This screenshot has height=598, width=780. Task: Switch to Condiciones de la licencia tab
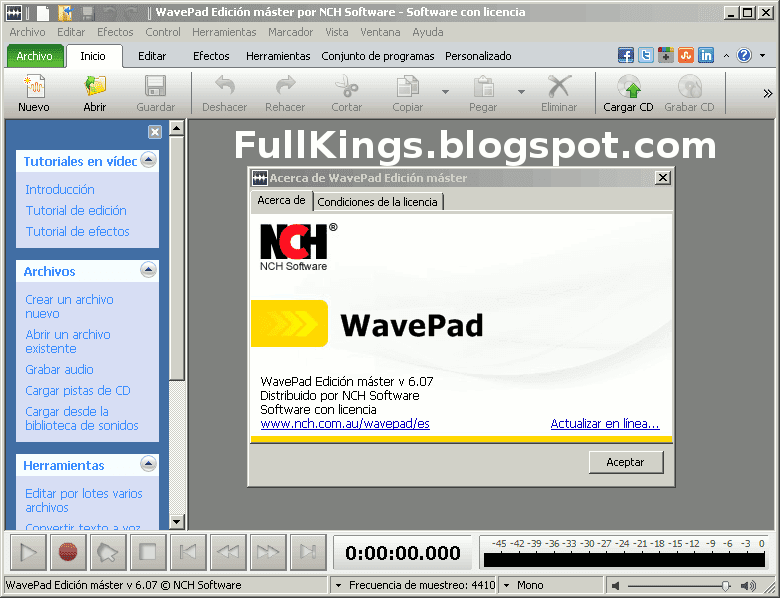[x=378, y=202]
